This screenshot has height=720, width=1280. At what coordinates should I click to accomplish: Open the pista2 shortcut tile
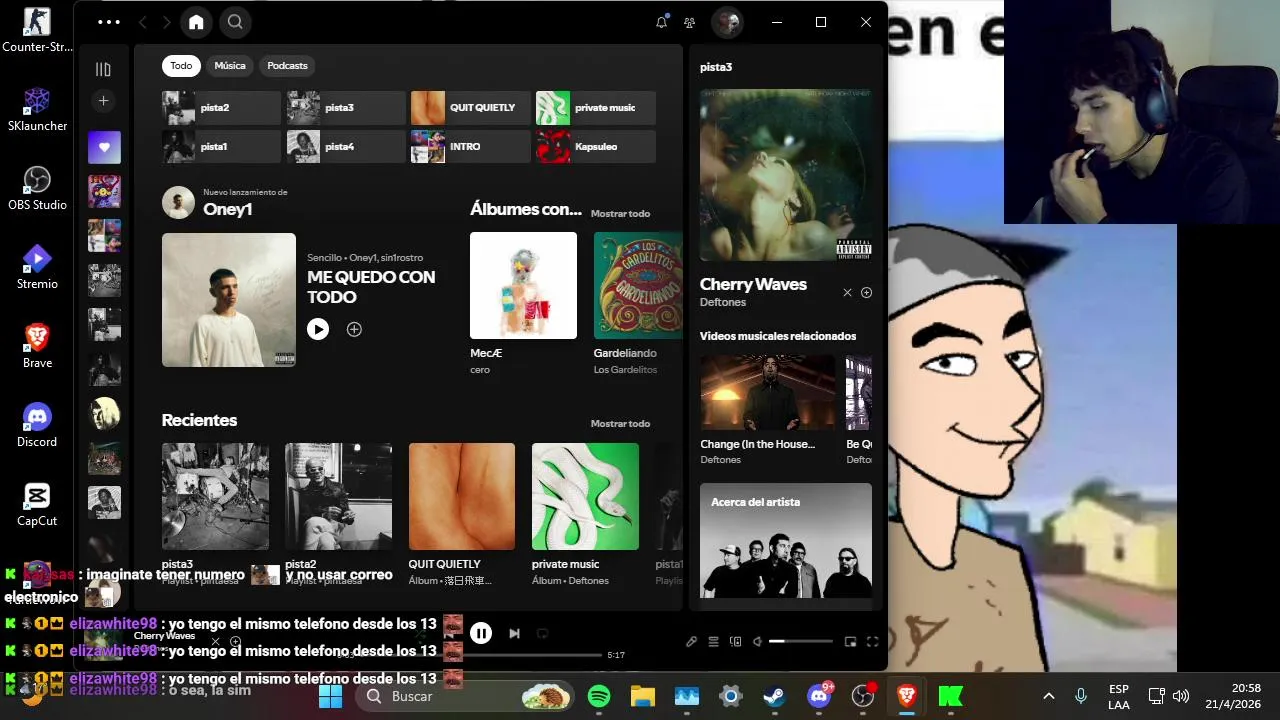[221, 108]
